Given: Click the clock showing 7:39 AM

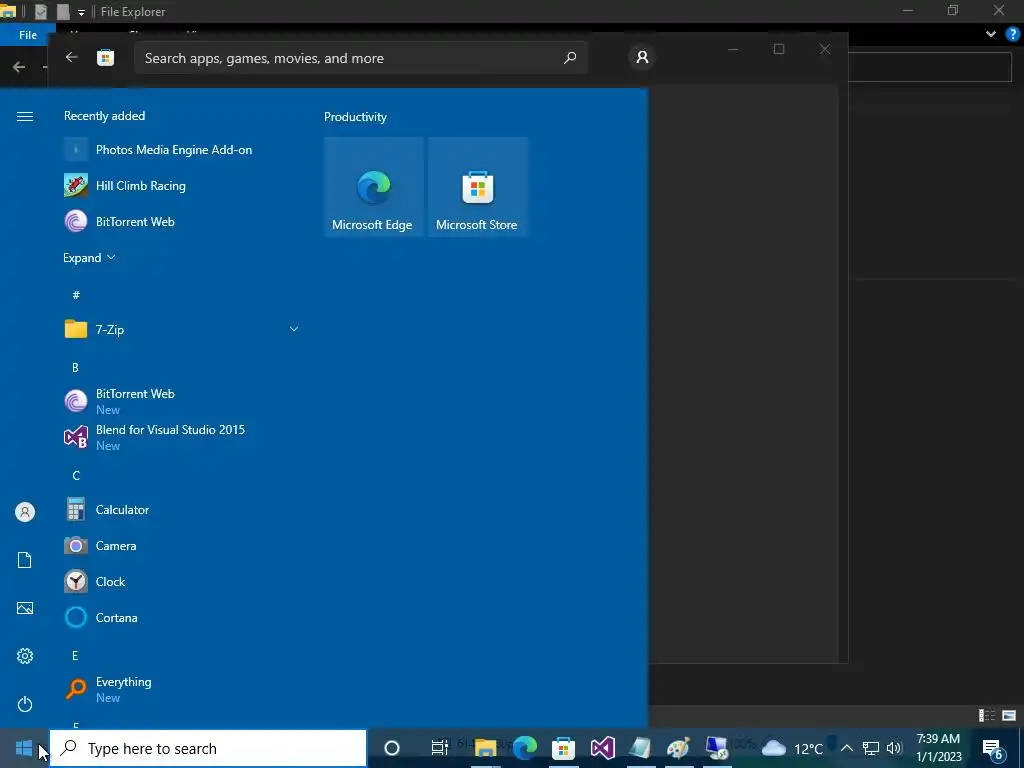Looking at the screenshot, I should 938,748.
